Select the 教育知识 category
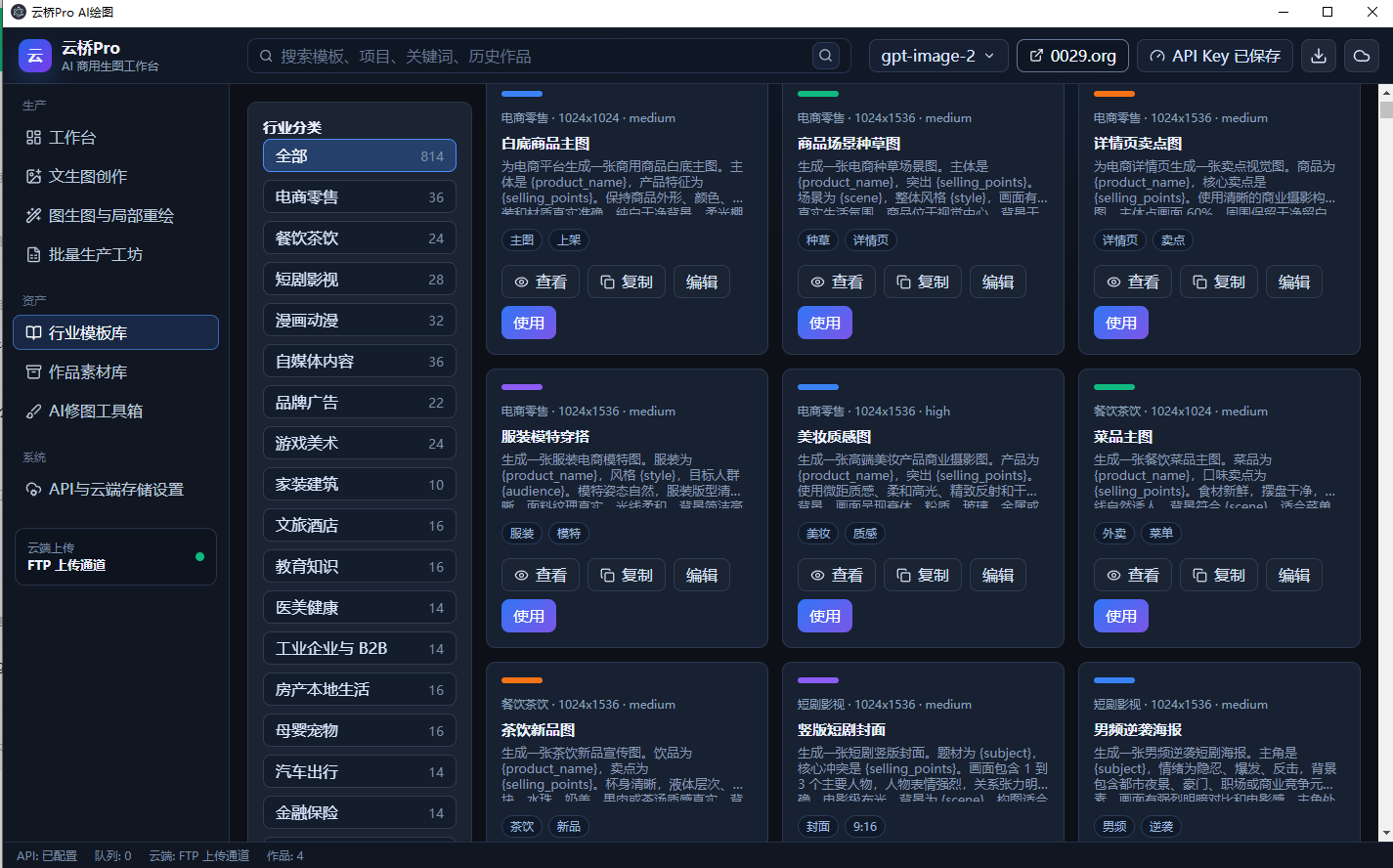Viewport: 1393px width, 868px height. 360,566
